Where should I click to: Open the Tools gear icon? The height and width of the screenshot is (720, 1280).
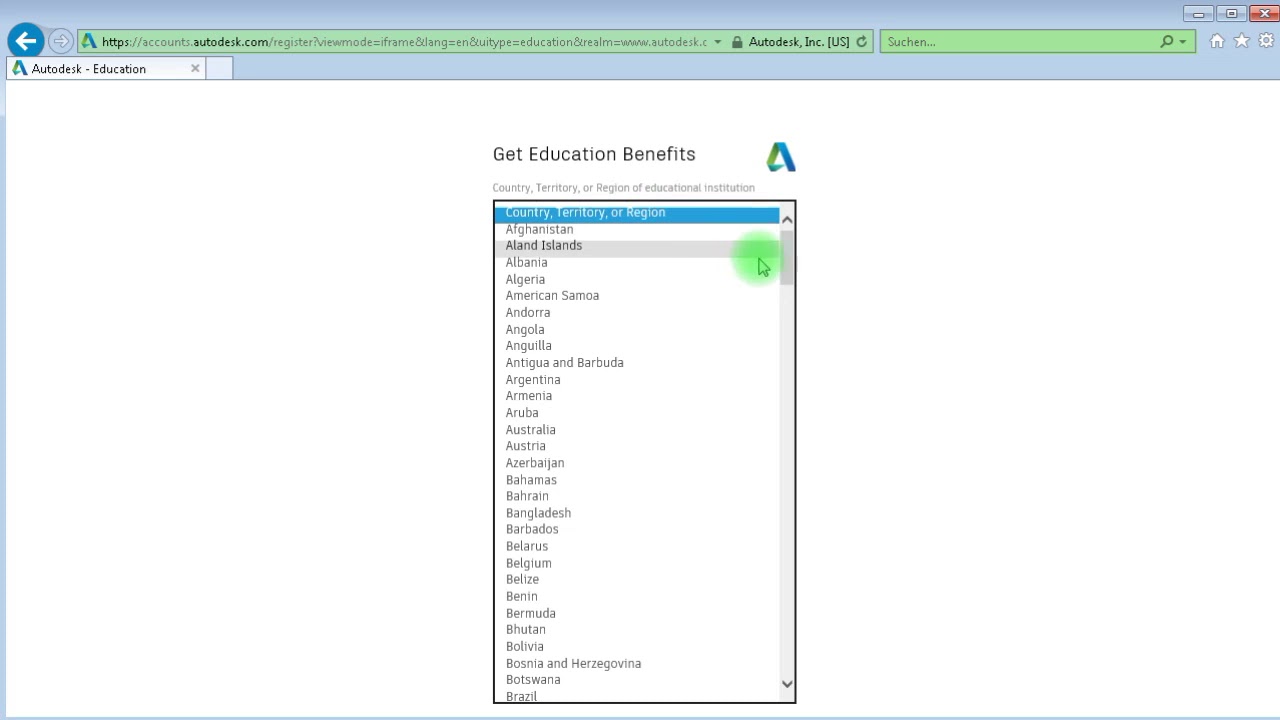1266,41
